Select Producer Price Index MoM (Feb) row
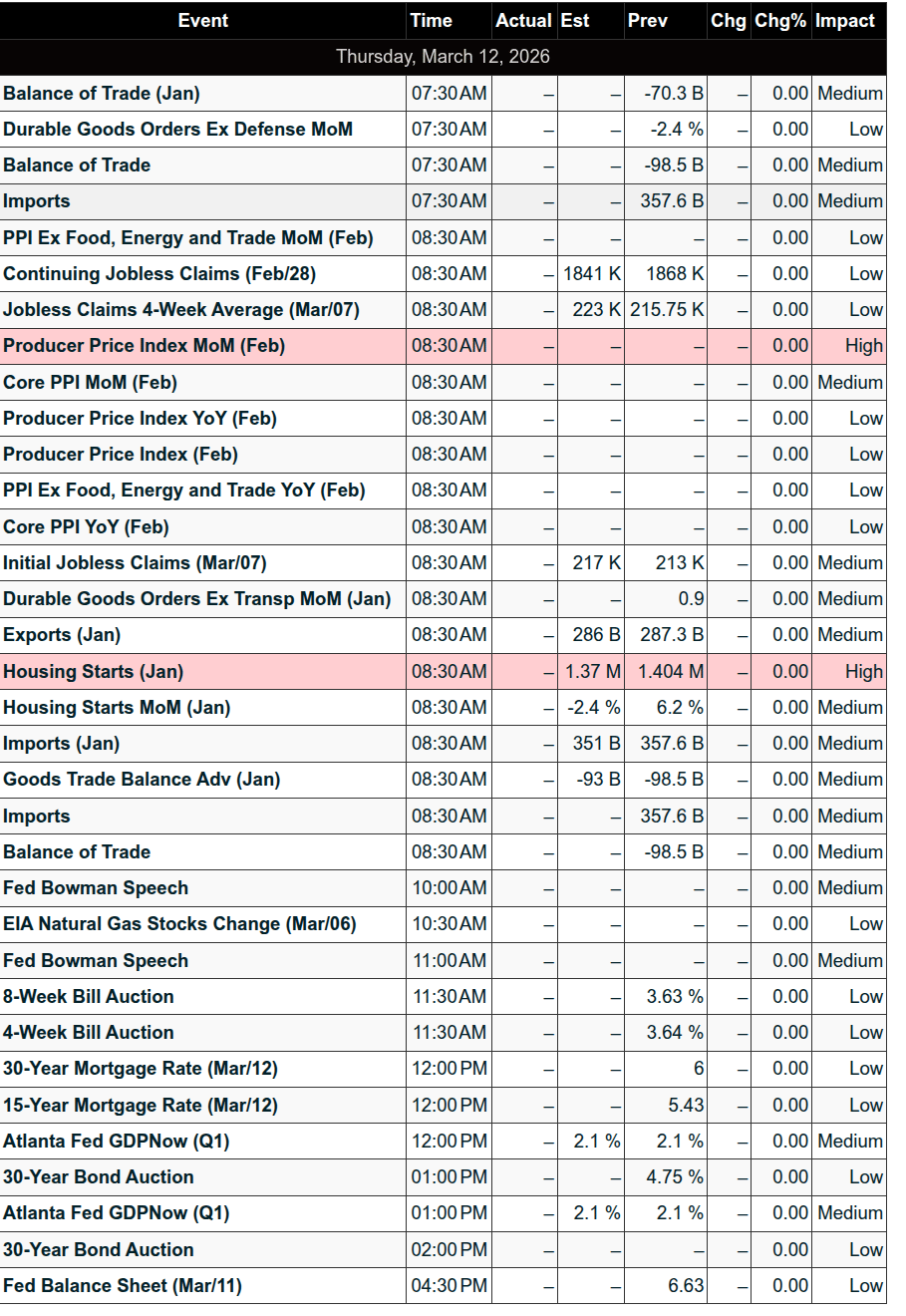The width and height of the screenshot is (906, 1316). (x=145, y=346)
